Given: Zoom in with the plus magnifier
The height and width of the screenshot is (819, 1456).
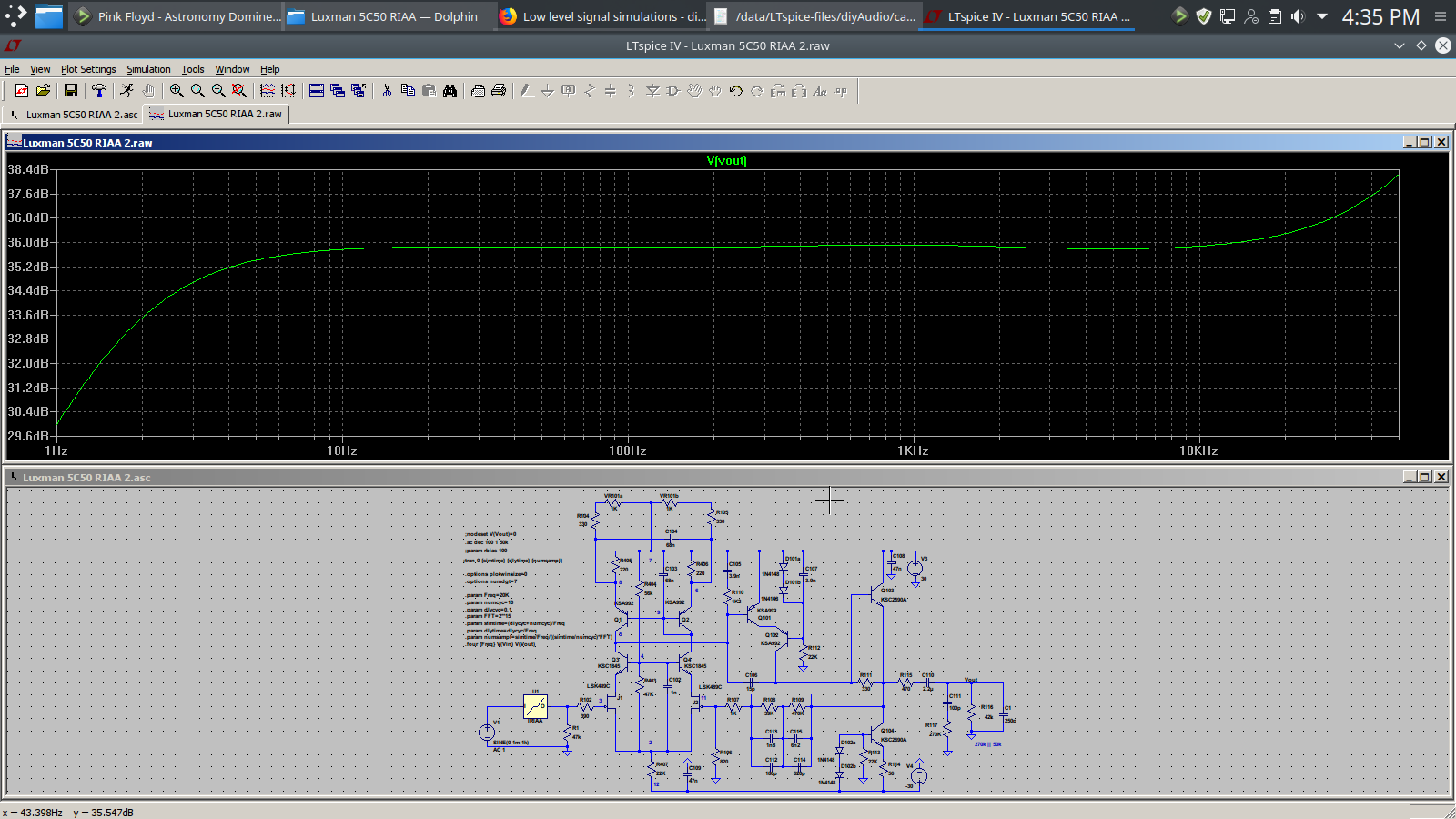Looking at the screenshot, I should [177, 90].
